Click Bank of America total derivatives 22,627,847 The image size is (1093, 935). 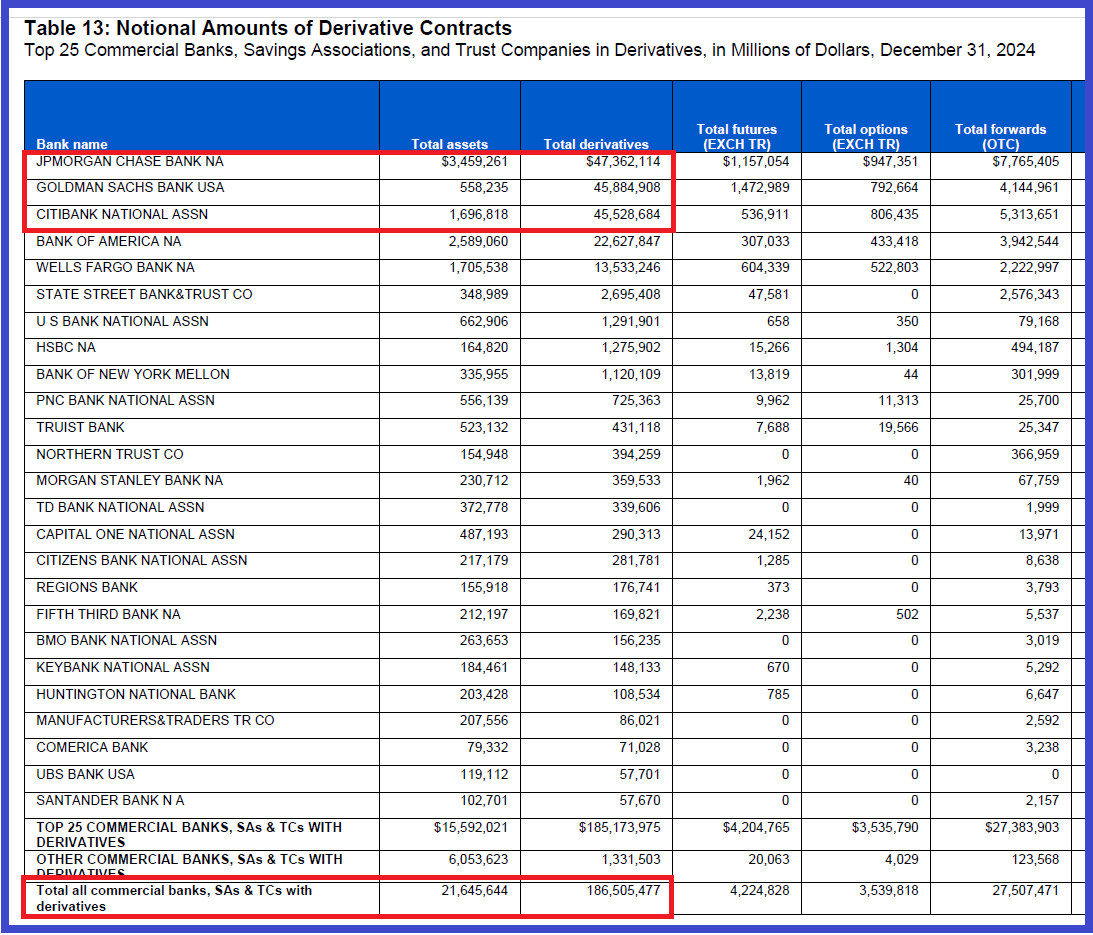pos(627,241)
